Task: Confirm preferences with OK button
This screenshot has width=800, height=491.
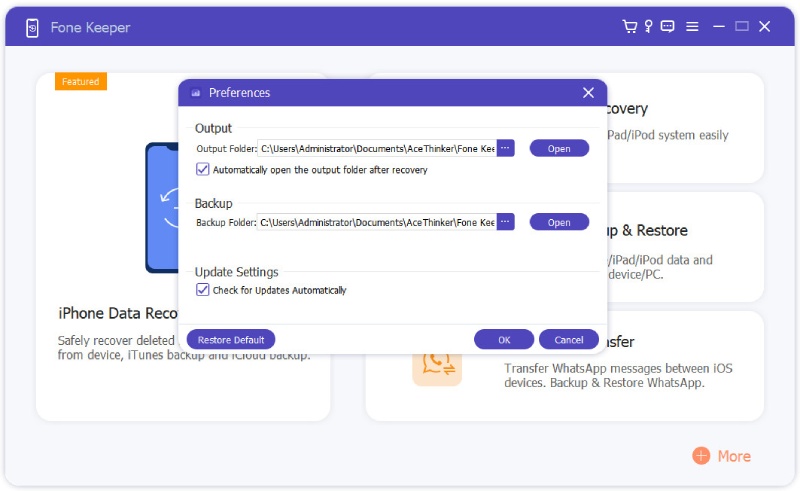Action: 503,340
